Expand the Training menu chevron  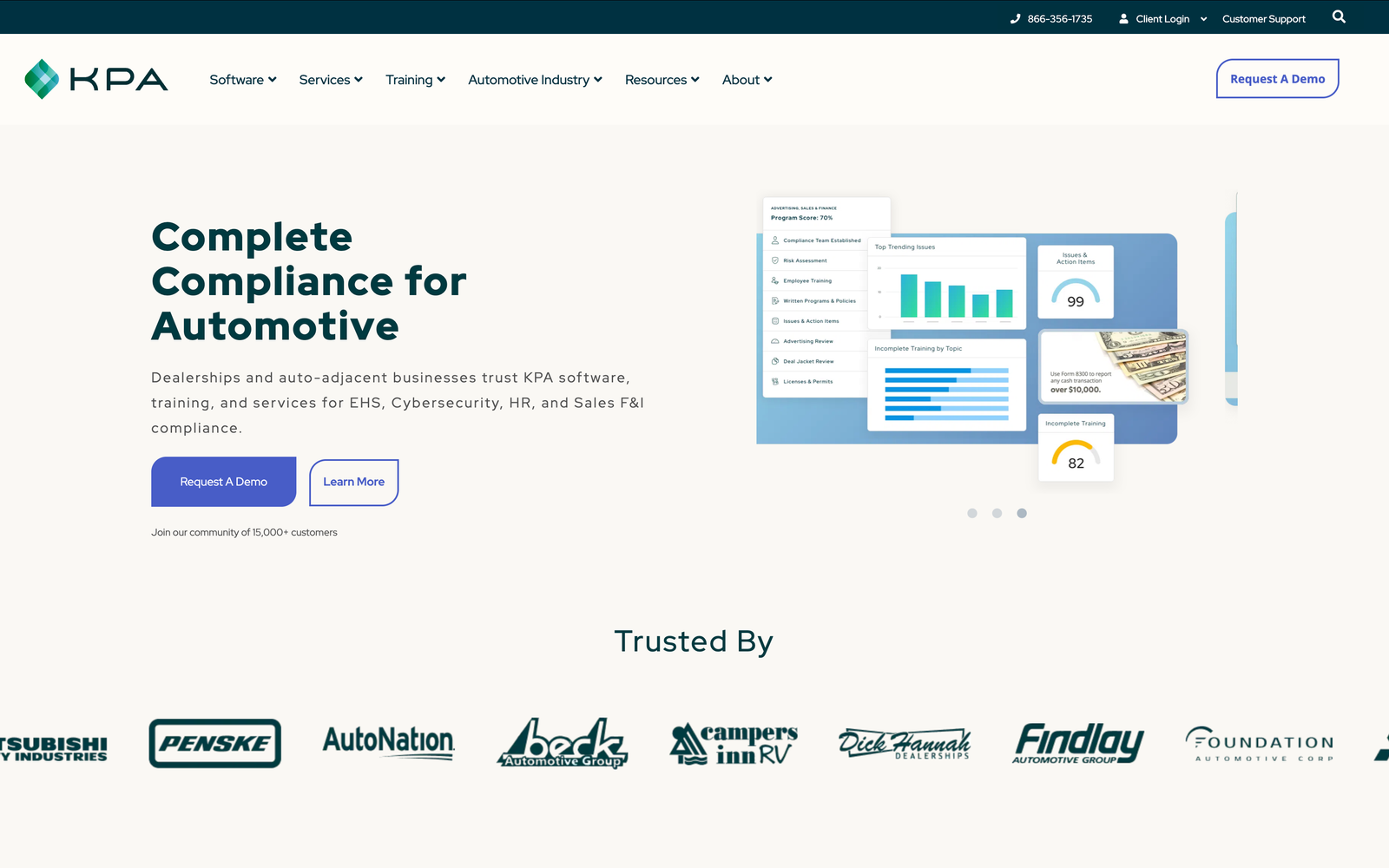click(x=441, y=79)
